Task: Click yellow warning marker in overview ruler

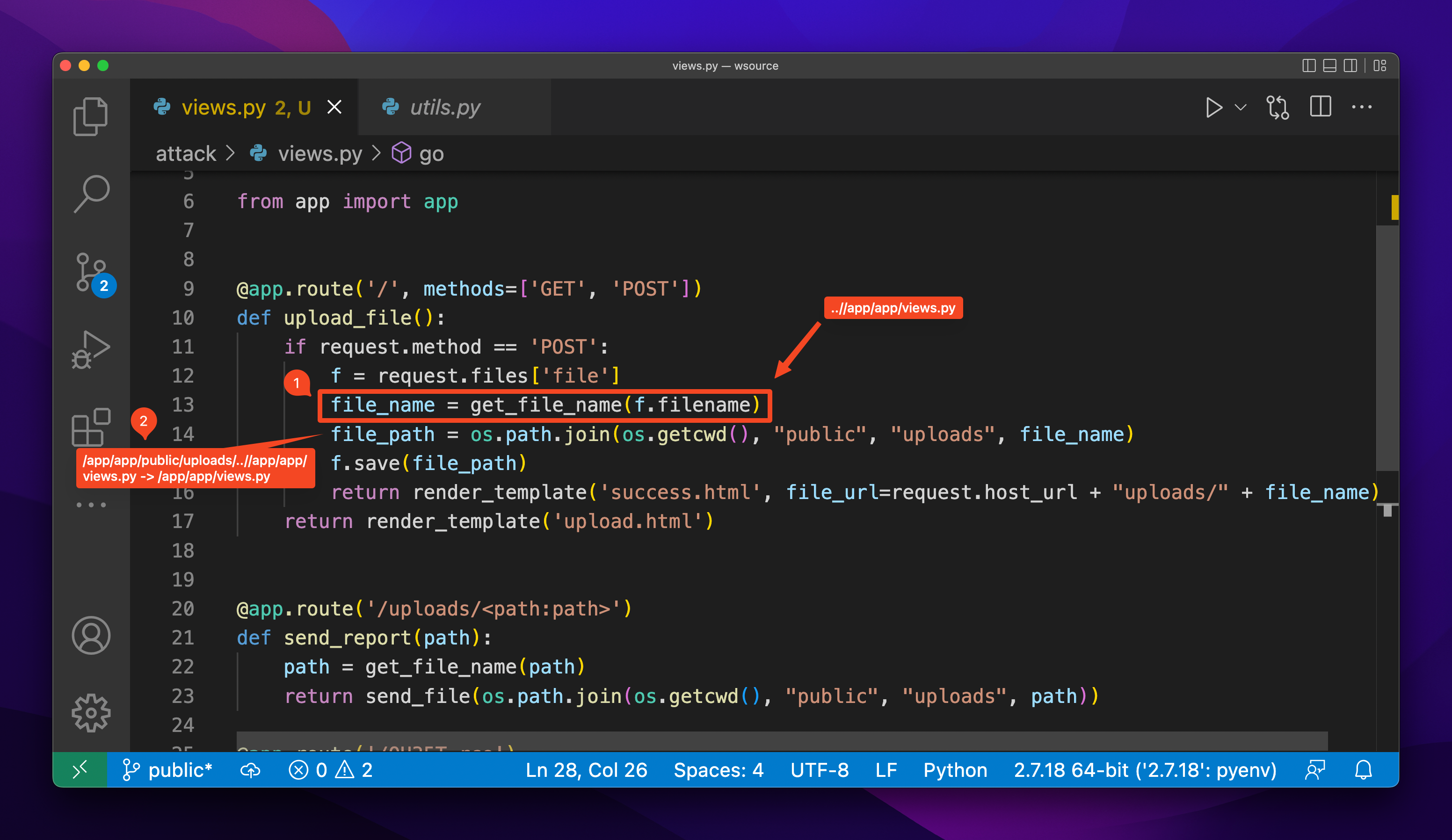Action: 1394,207
